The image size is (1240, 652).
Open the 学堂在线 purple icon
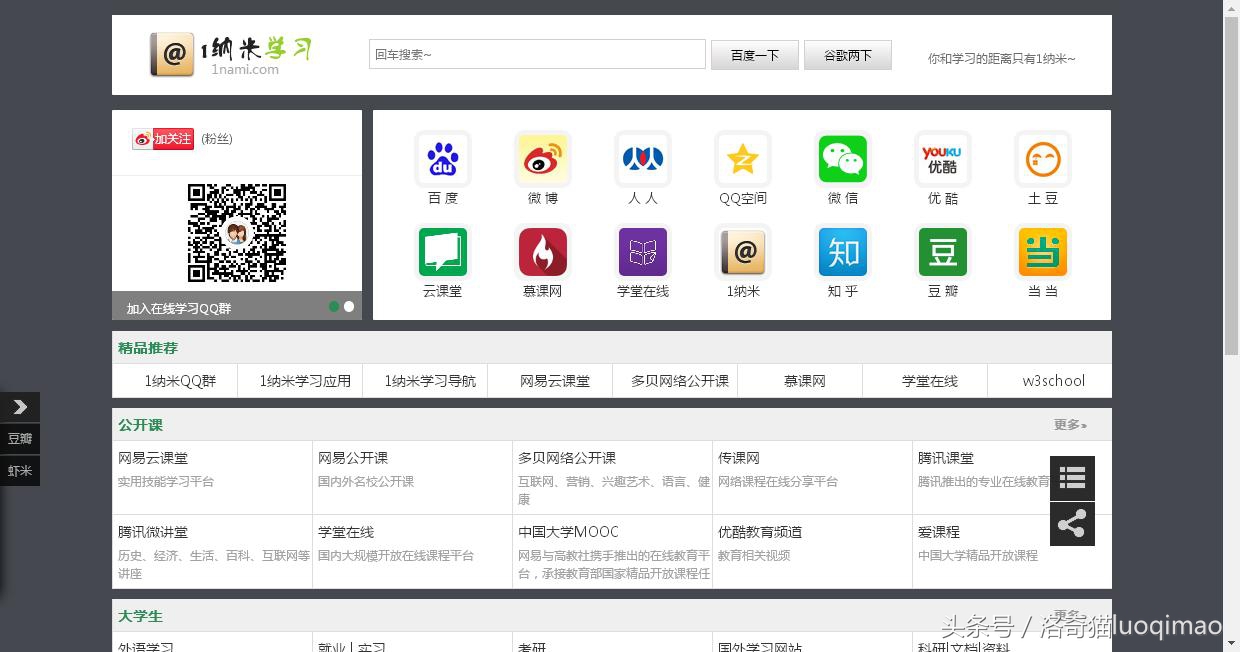[x=643, y=252]
